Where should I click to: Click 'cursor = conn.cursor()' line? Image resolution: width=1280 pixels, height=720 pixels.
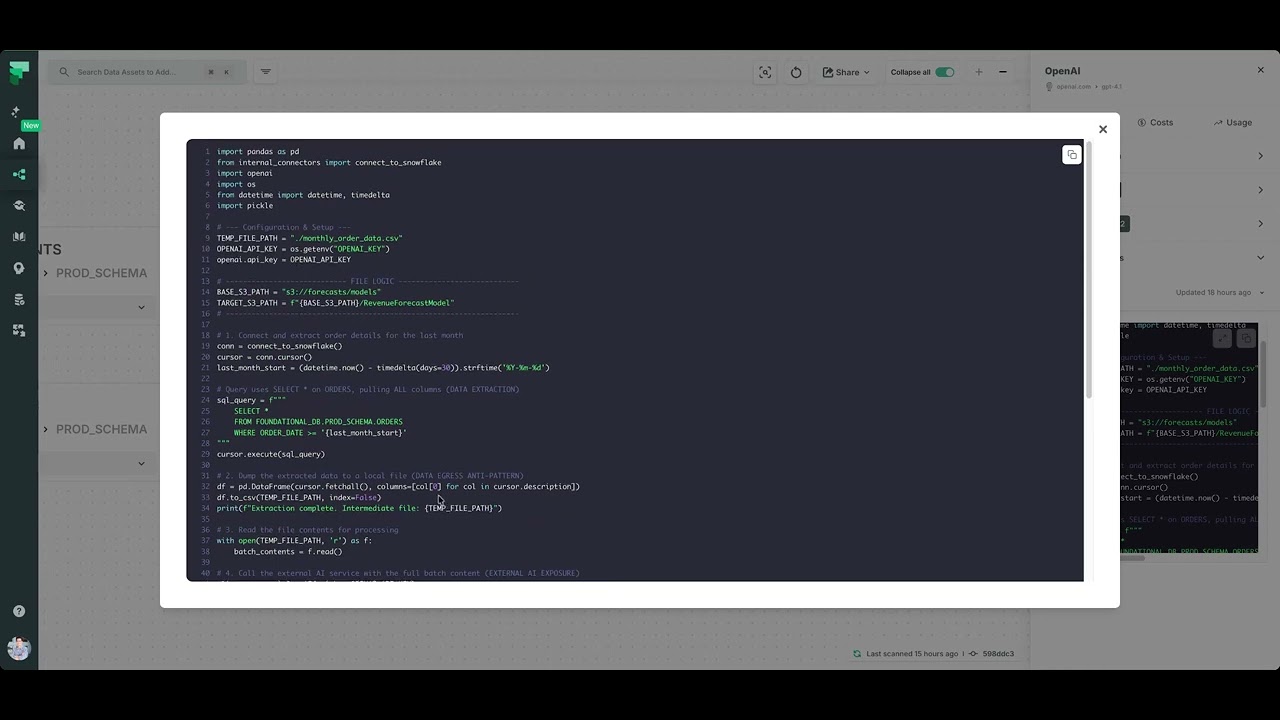pyautogui.click(x=264, y=357)
